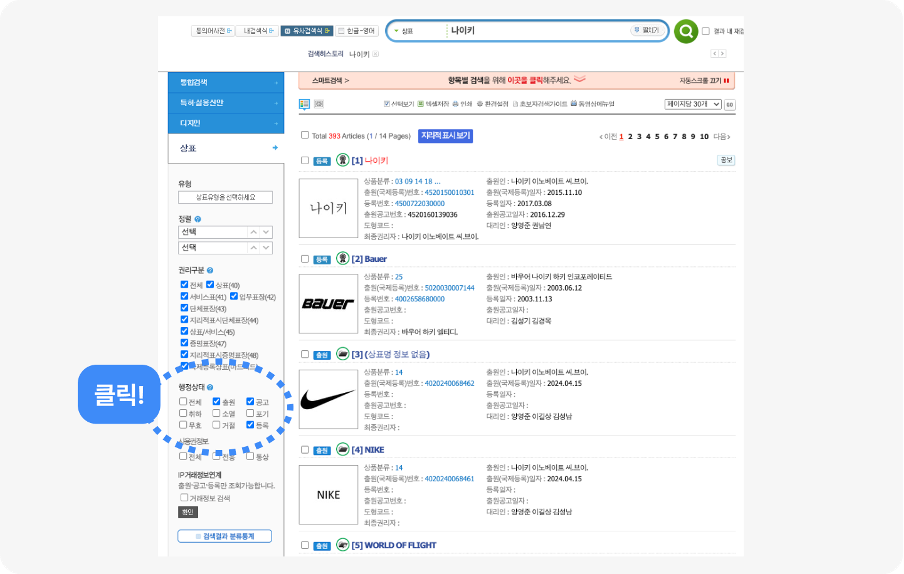Click folder icon of result [3]
904x574 pixels.
342,353
